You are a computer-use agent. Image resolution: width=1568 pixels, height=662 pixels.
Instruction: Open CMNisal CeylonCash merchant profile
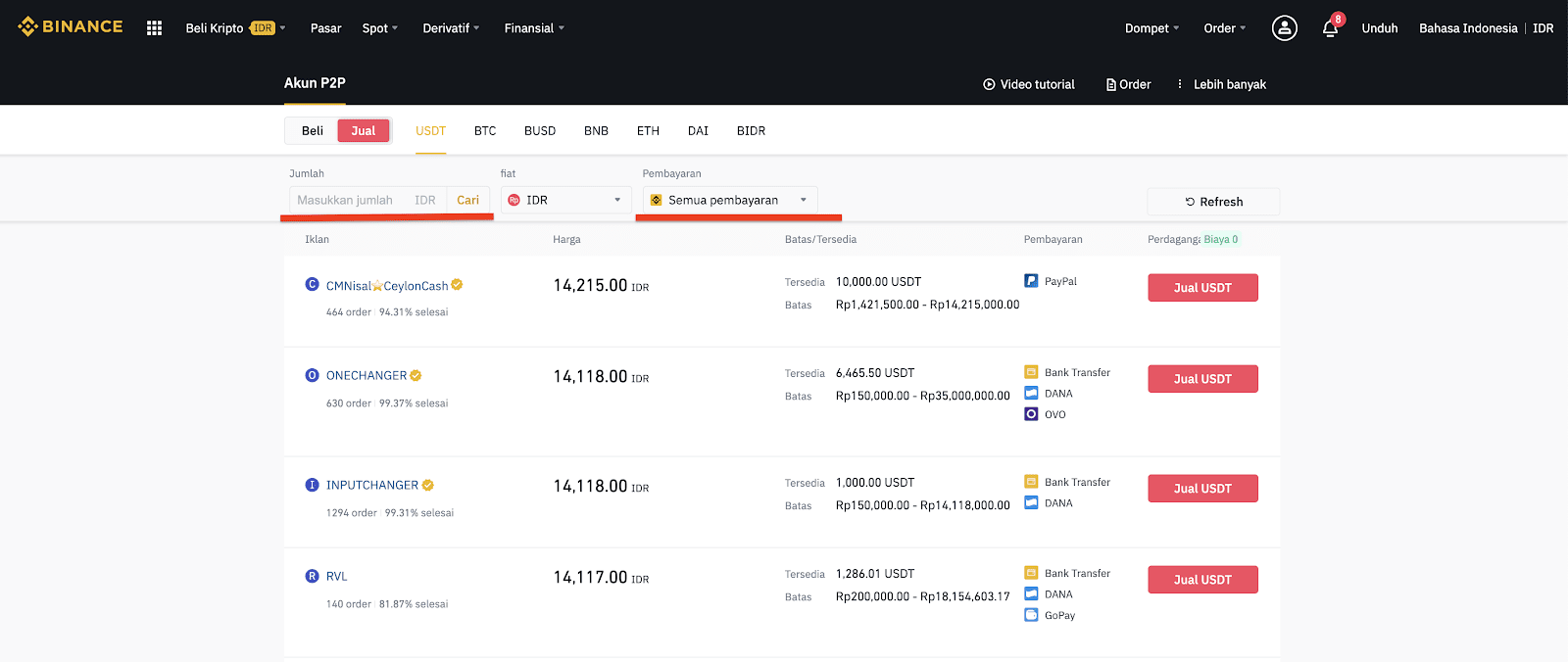point(387,286)
